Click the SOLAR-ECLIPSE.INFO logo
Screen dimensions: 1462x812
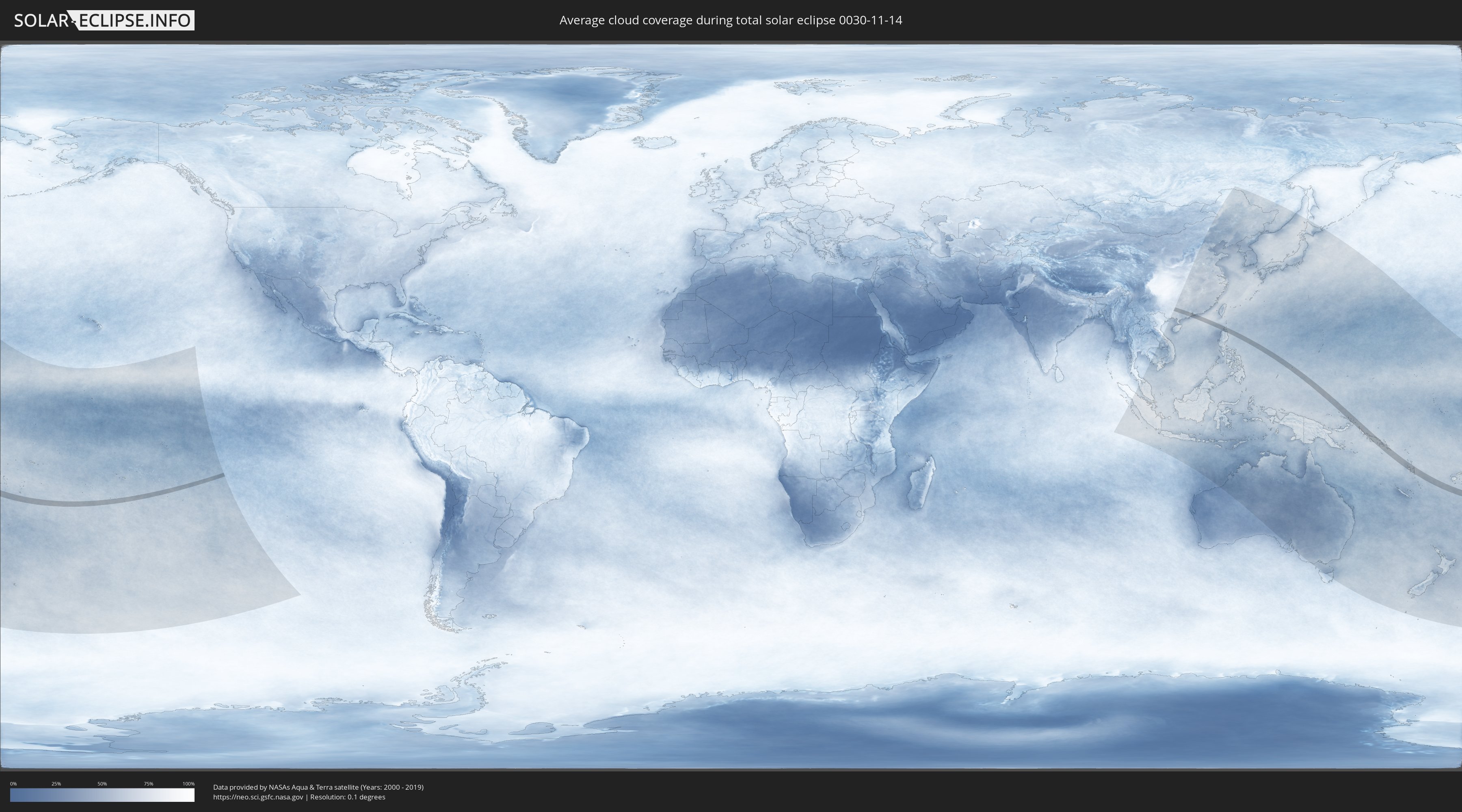[x=104, y=20]
